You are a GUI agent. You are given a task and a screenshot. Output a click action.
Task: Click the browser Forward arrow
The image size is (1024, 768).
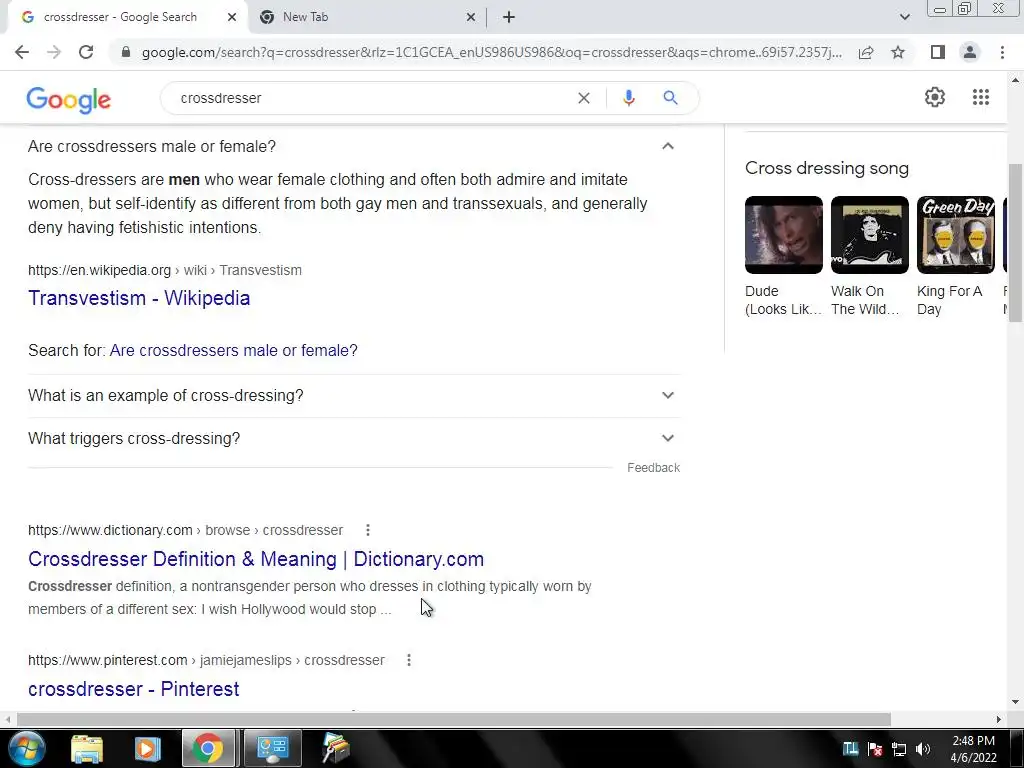click(x=54, y=52)
